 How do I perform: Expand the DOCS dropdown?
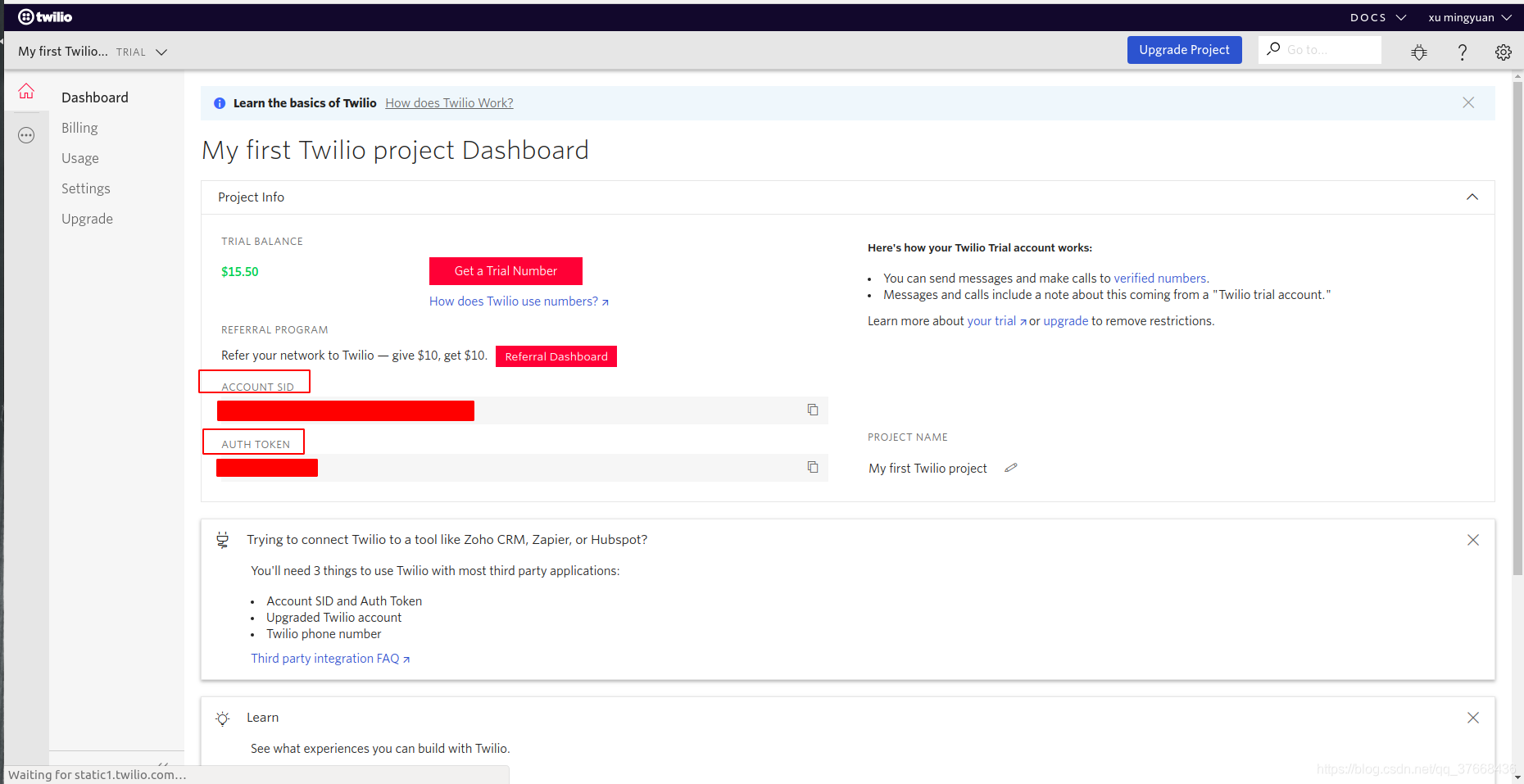1378,17
